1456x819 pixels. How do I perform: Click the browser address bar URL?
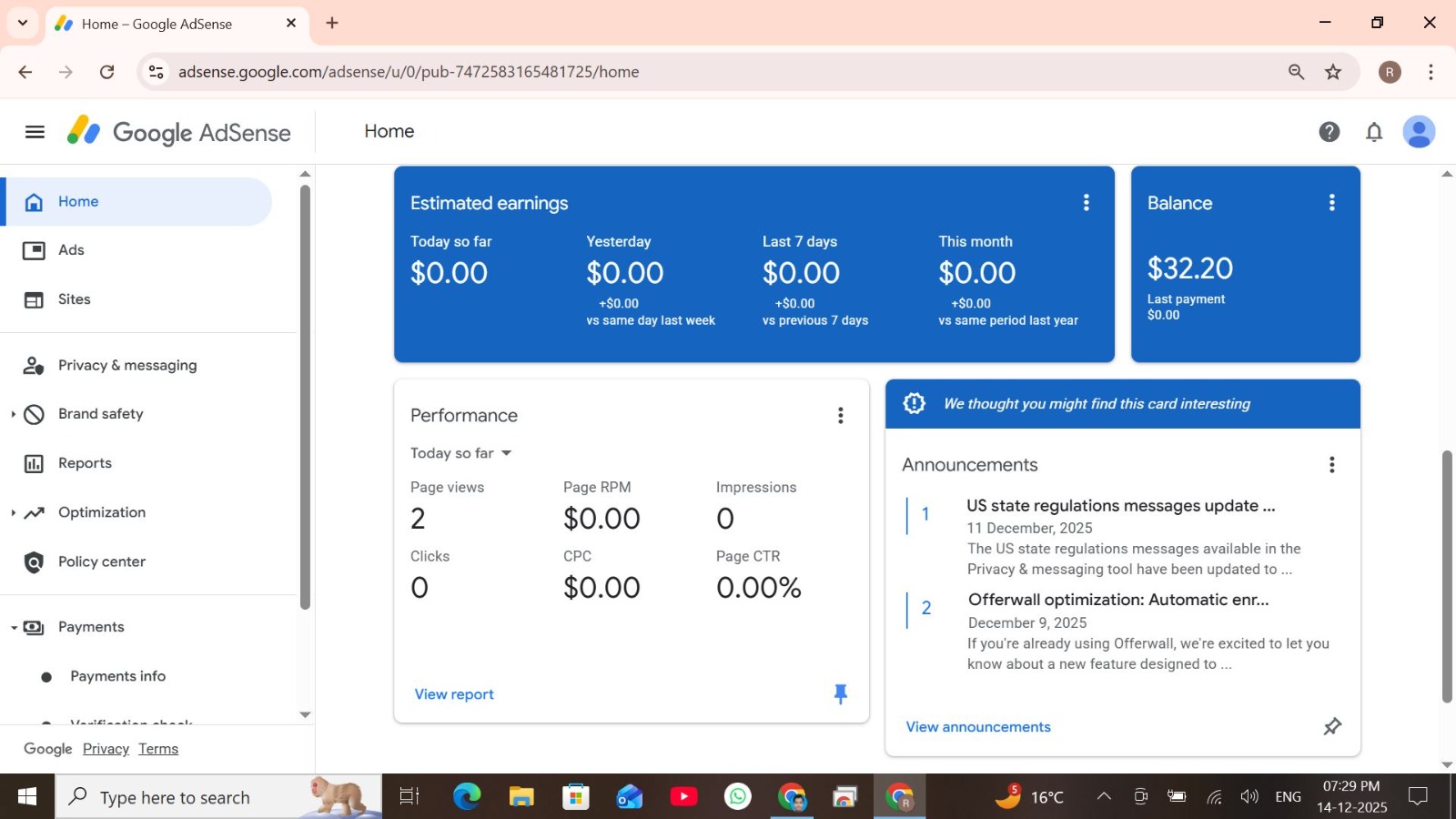point(409,72)
